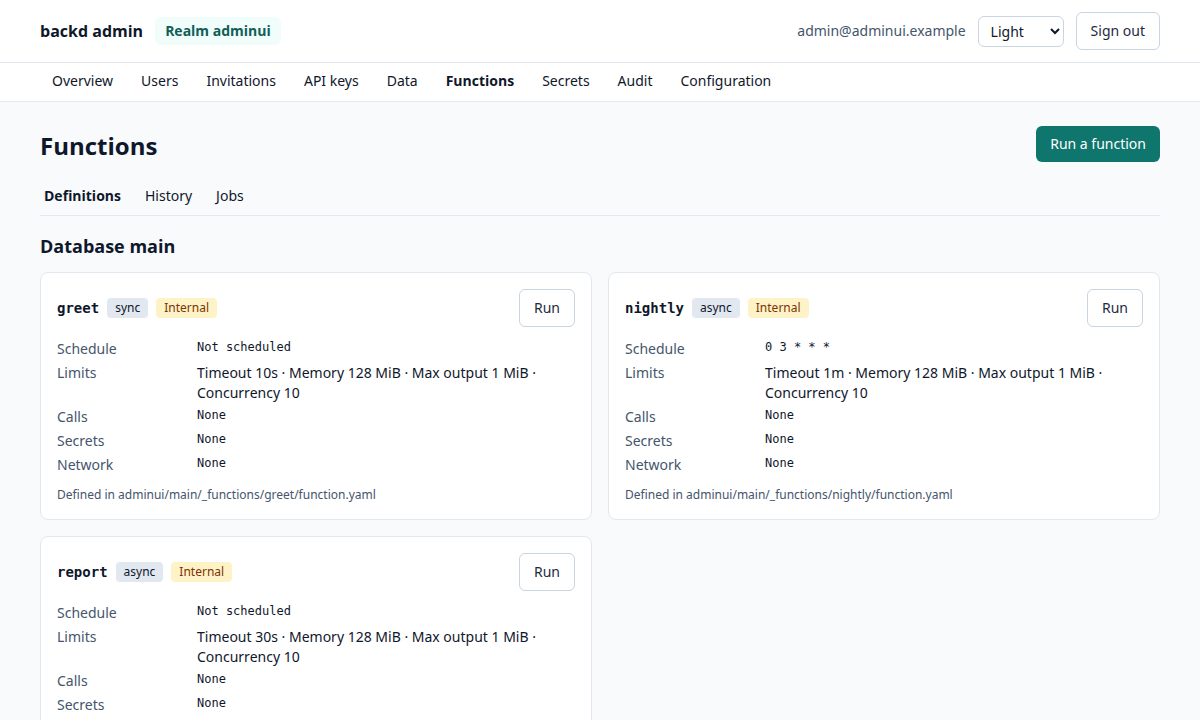Click the Internal badge on report
Viewport: 1200px width, 720px height.
pyautogui.click(x=201, y=572)
